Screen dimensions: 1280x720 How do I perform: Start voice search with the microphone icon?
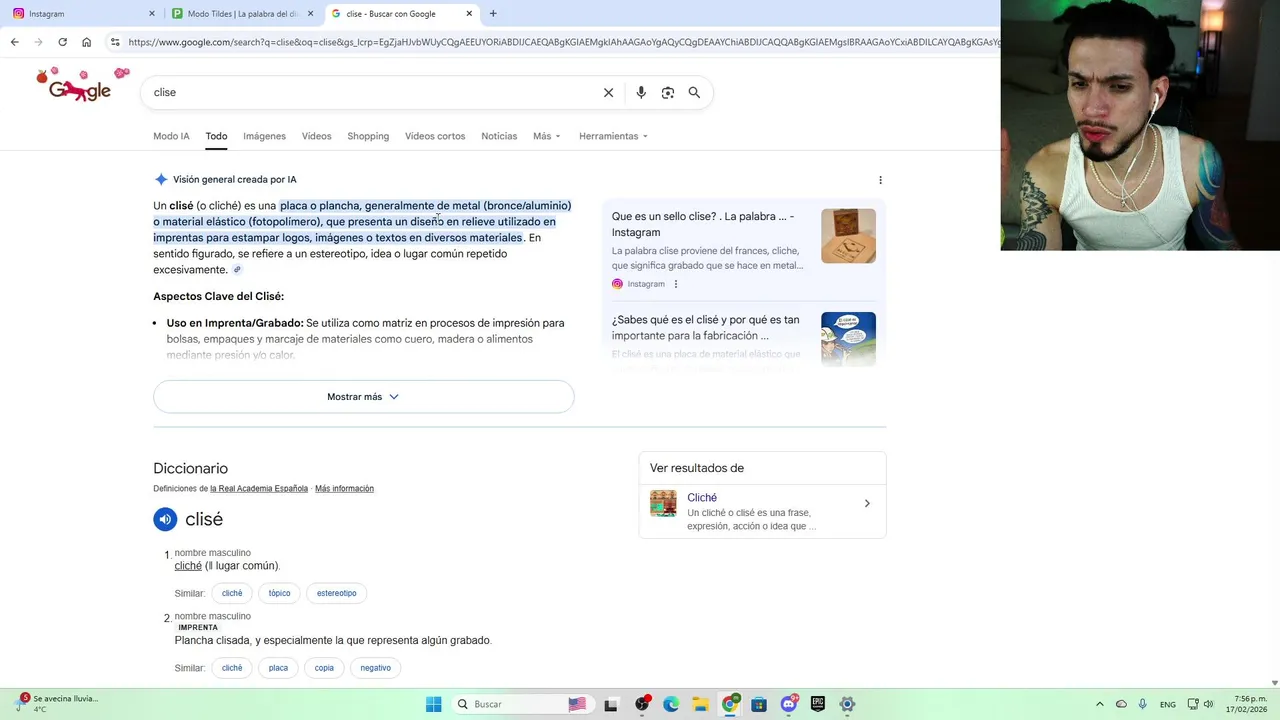(641, 92)
